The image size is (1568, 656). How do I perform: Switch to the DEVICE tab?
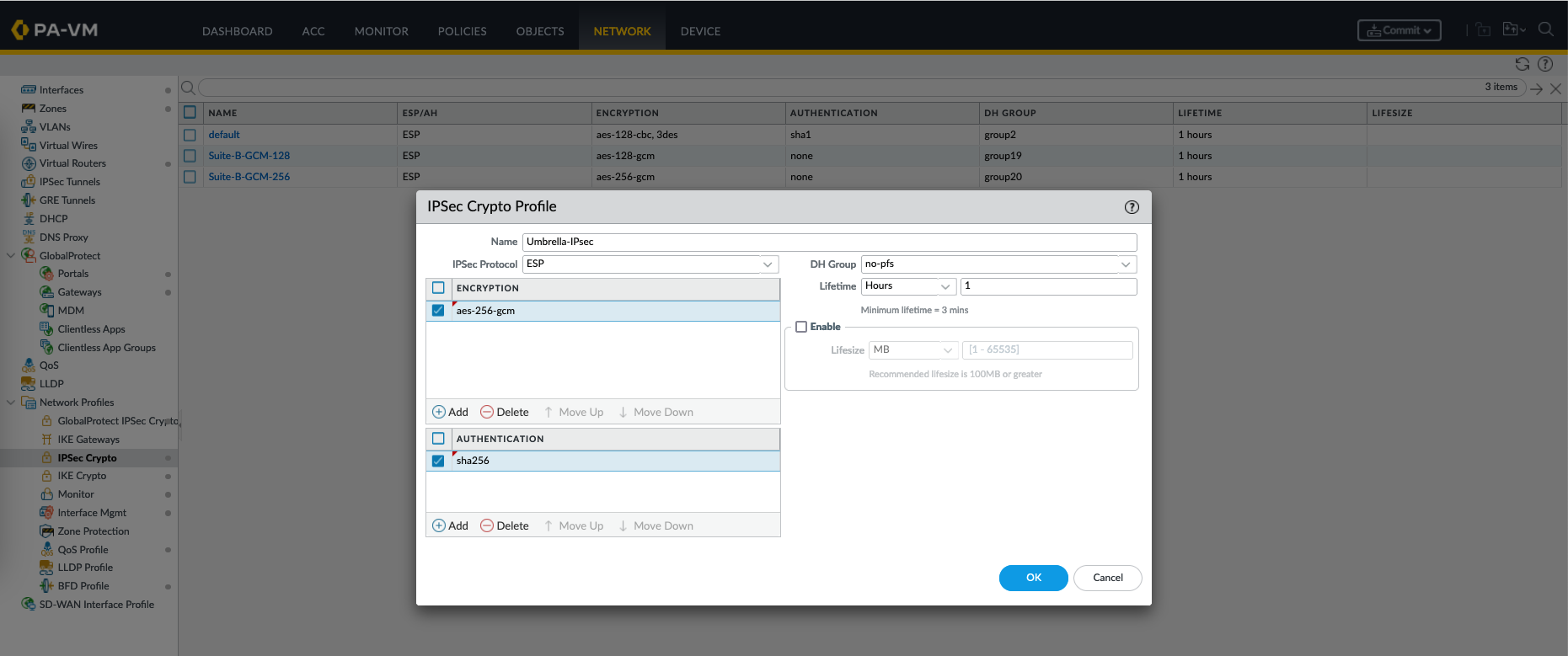[x=700, y=31]
